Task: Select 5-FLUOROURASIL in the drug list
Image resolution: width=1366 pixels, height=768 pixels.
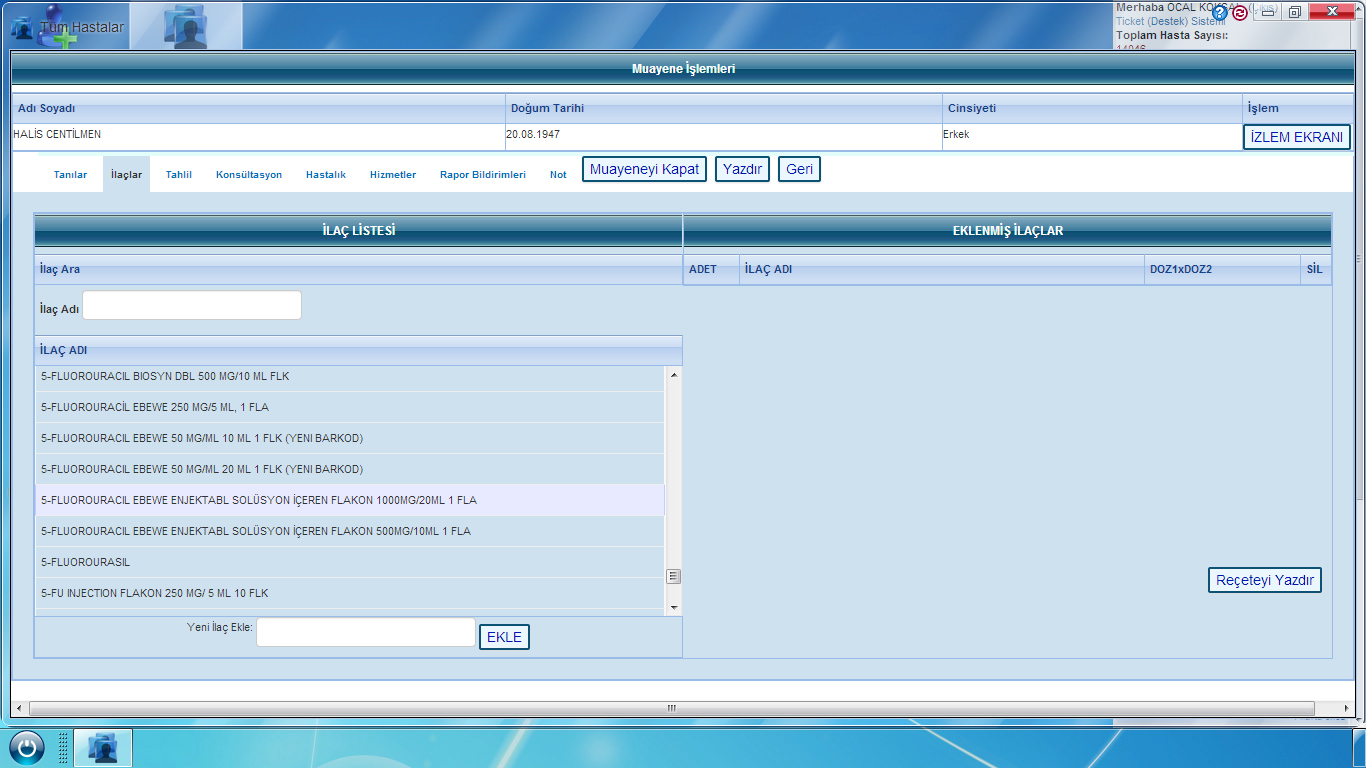Action: [x=86, y=562]
